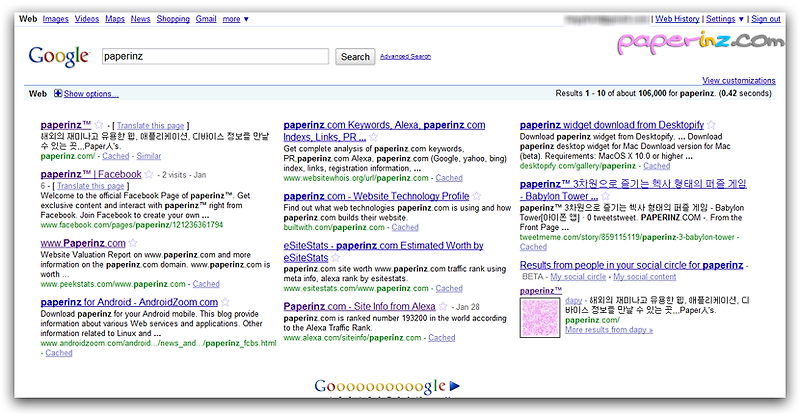This screenshot has width=800, height=414.
Task: Open Cached copy of esitestats result
Action: tap(449, 288)
